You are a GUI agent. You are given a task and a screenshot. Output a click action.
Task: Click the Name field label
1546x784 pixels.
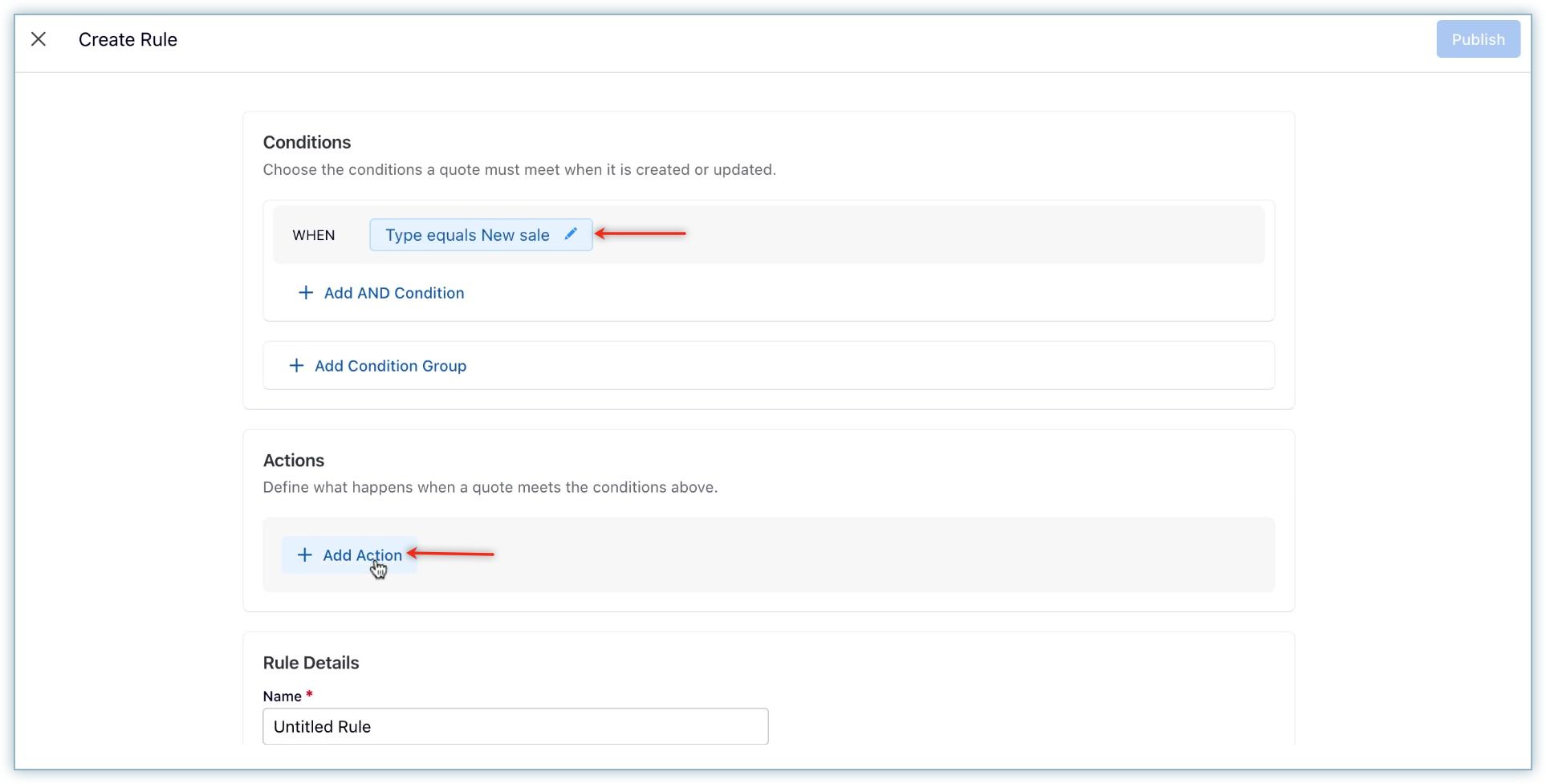click(x=282, y=697)
